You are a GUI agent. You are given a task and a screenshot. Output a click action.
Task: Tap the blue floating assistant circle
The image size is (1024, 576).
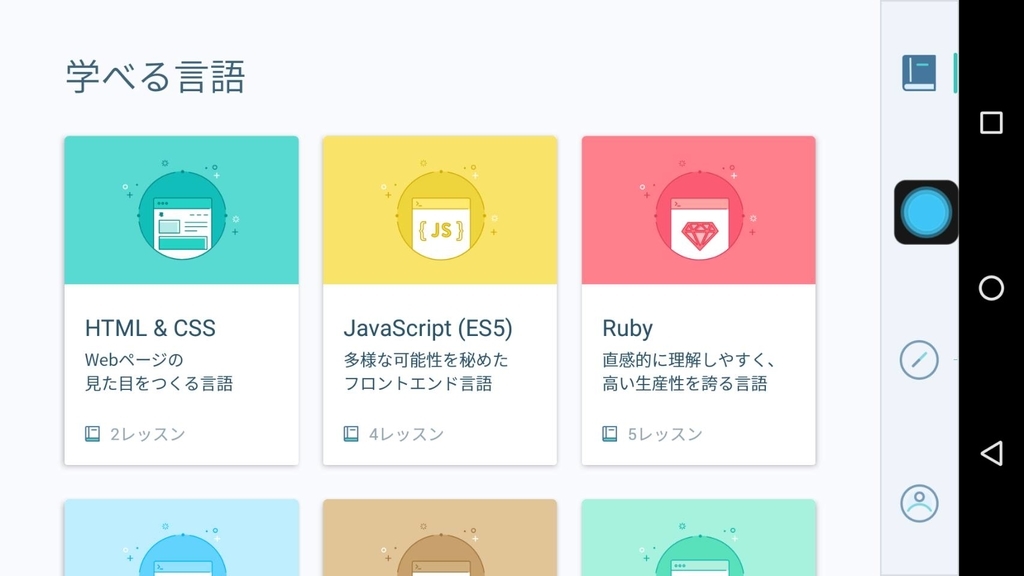point(926,212)
